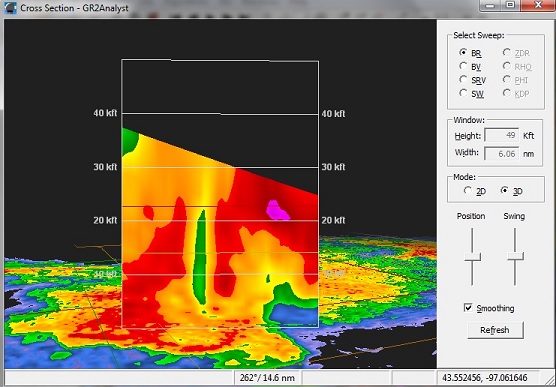Click the Height input field

pyautogui.click(x=501, y=136)
